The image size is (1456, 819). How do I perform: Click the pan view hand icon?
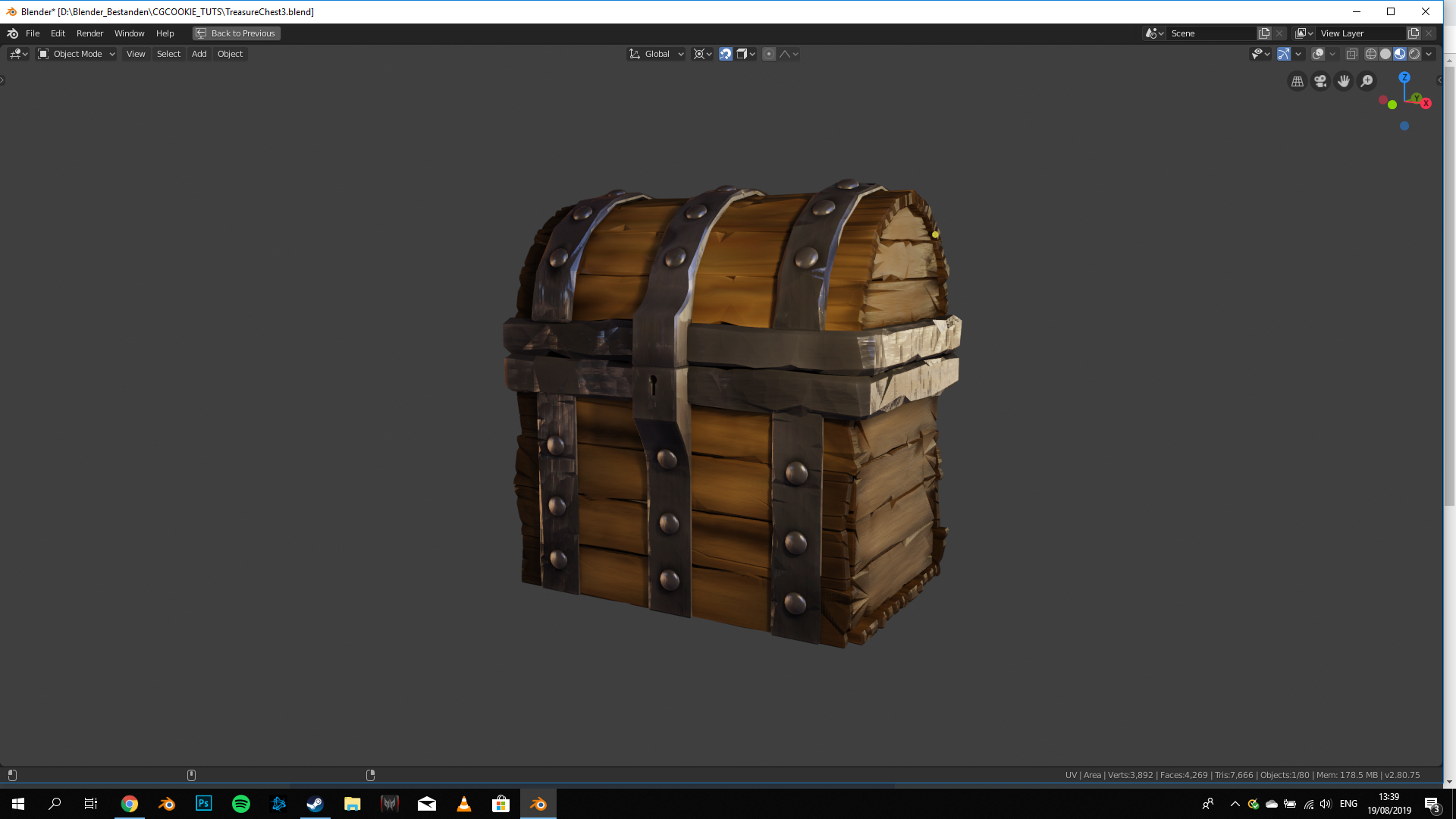[1344, 81]
